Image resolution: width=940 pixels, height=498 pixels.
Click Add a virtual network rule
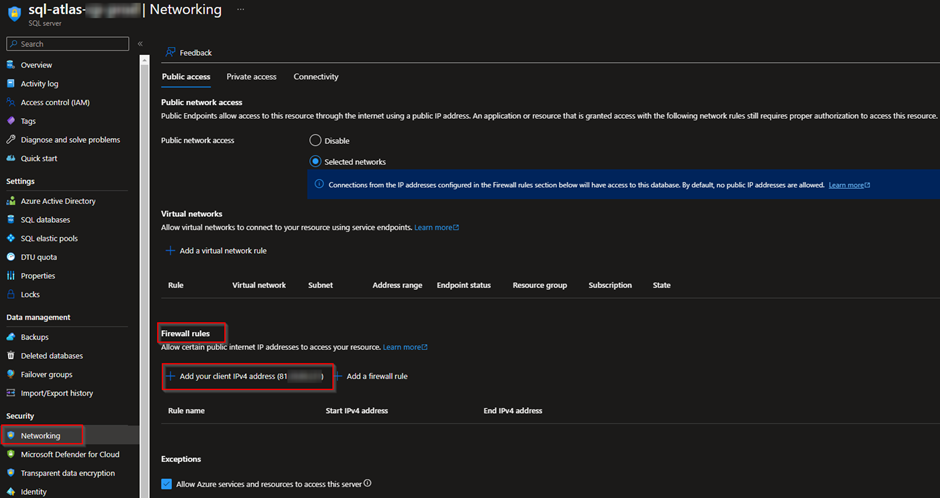pos(222,250)
